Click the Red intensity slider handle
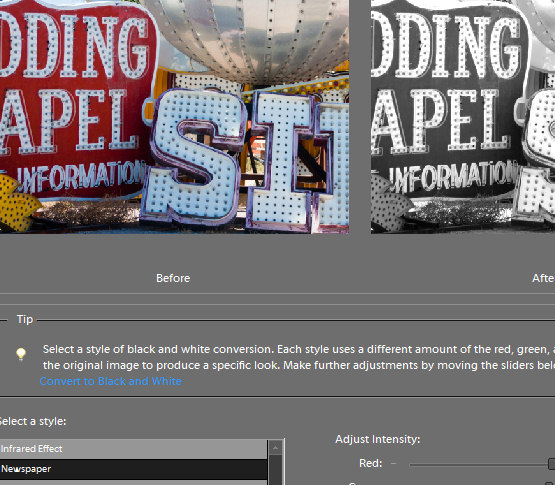 (551, 464)
